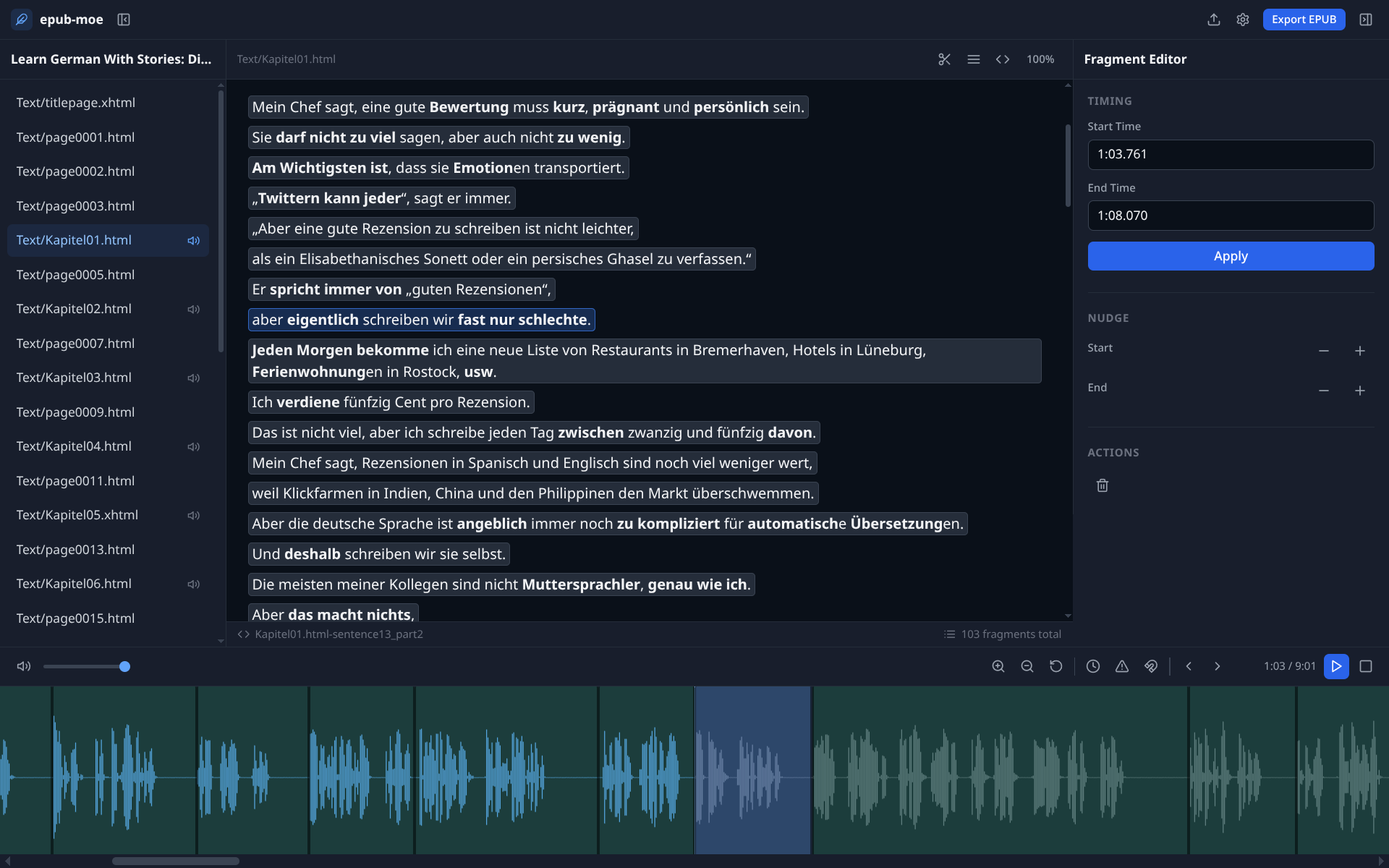The width and height of the screenshot is (1389, 868).
Task: Click the Text/Kapitel01.html breadcrumb path
Action: click(286, 59)
